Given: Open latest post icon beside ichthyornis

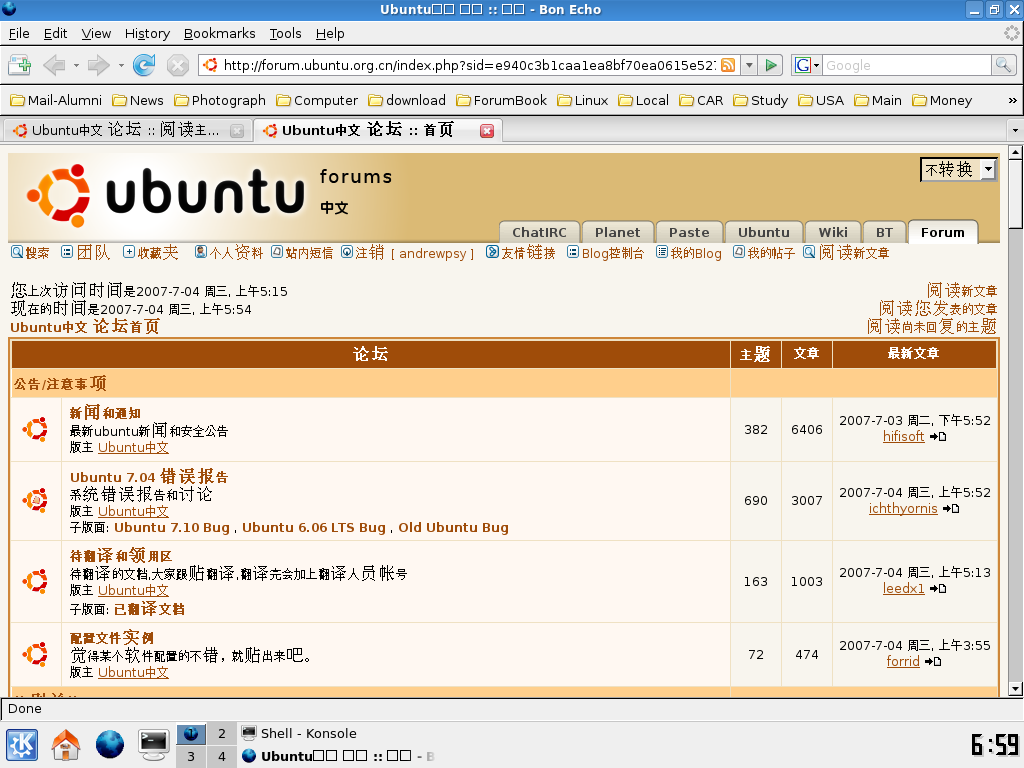Looking at the screenshot, I should pos(951,509).
